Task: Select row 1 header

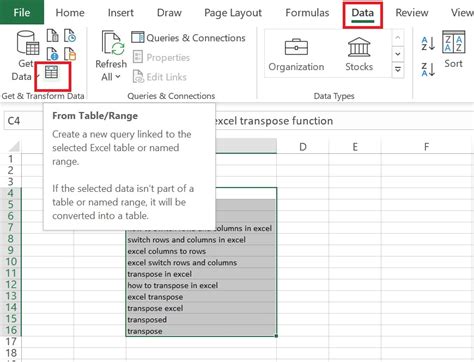Action: (11, 159)
